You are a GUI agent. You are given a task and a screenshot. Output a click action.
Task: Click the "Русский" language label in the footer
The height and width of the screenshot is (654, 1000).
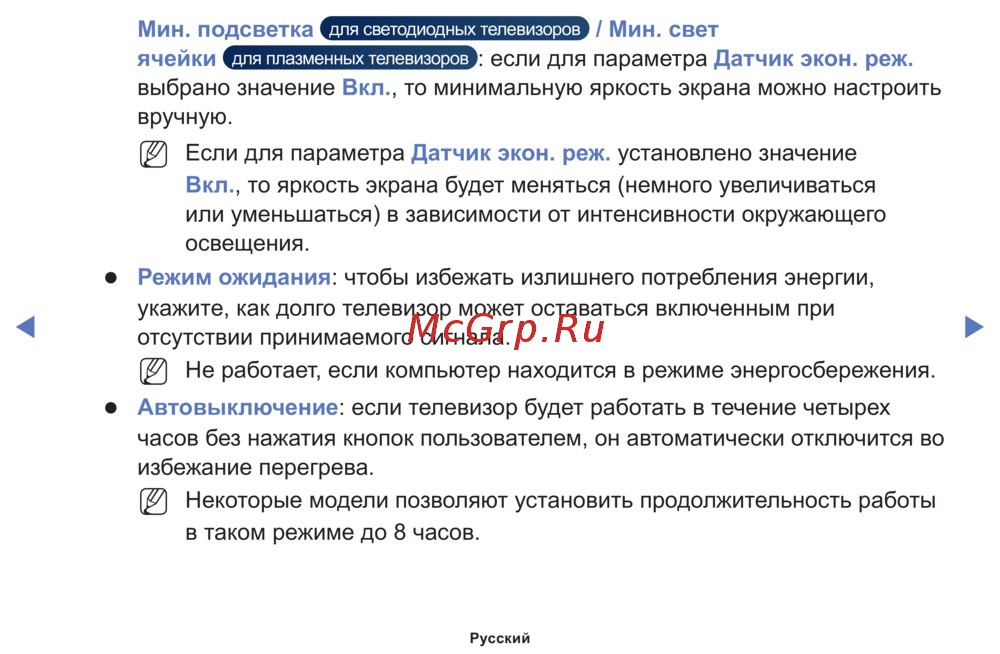(500, 637)
